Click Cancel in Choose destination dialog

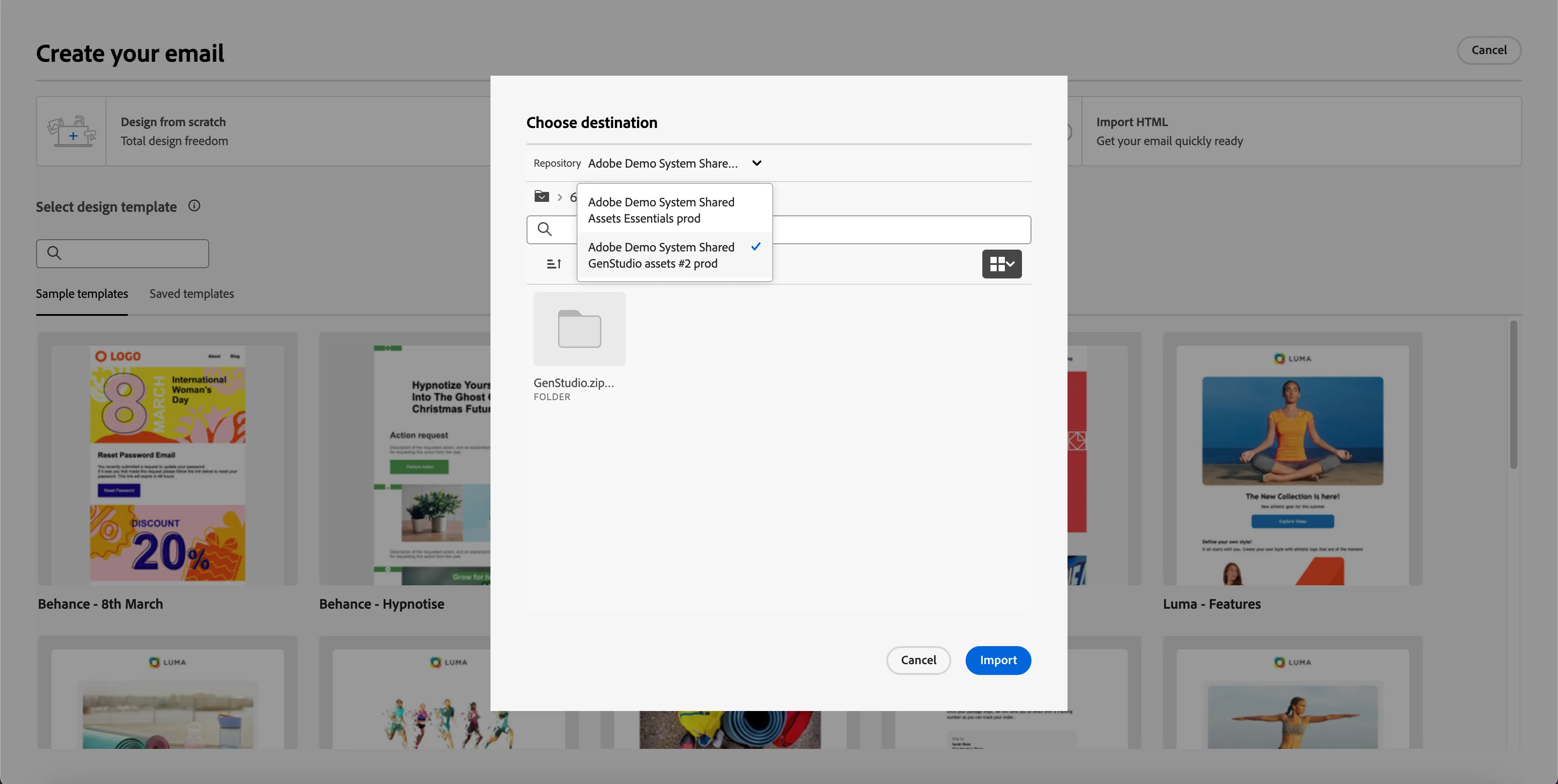coord(918,660)
